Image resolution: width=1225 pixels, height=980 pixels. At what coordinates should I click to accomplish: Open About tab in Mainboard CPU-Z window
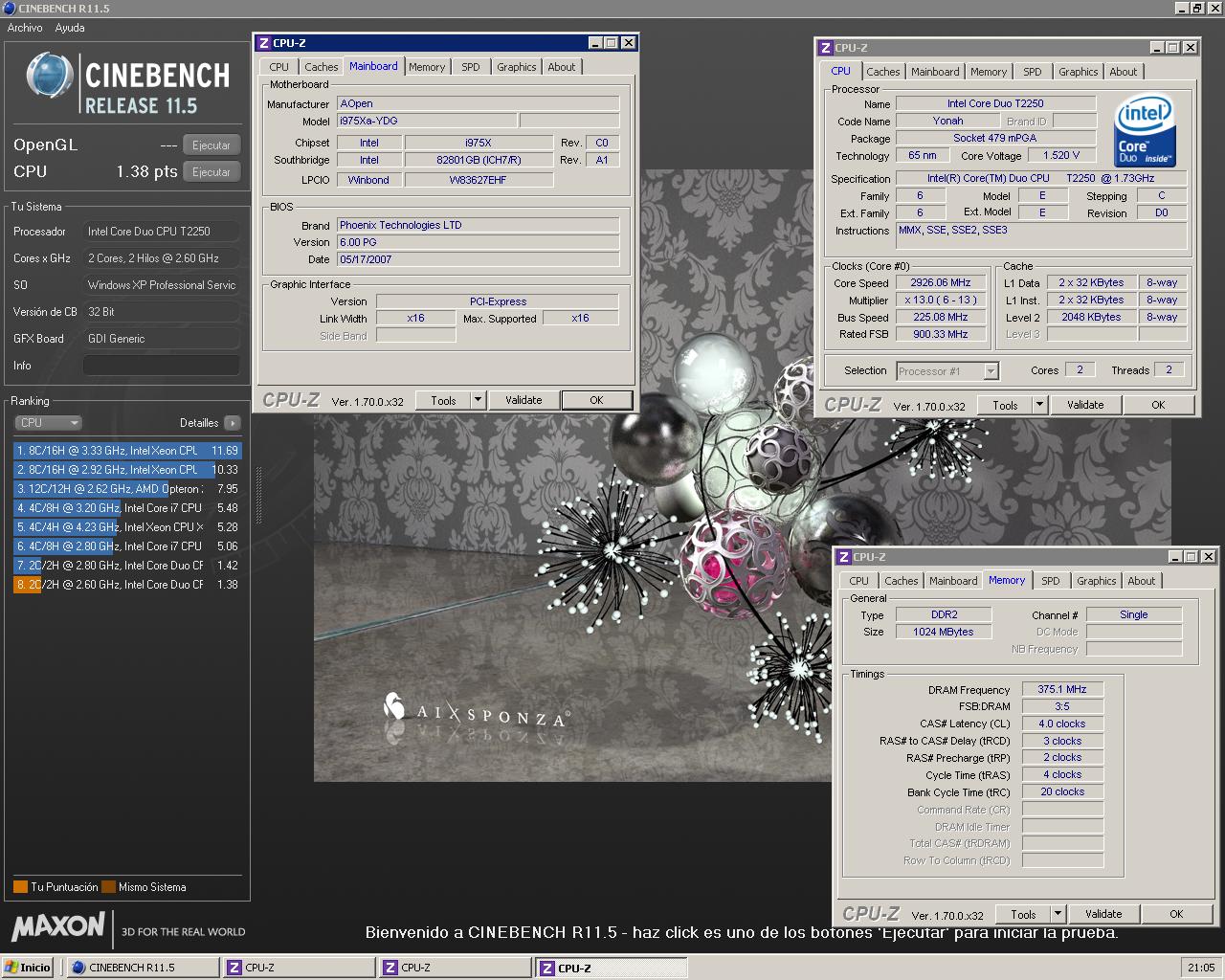562,67
